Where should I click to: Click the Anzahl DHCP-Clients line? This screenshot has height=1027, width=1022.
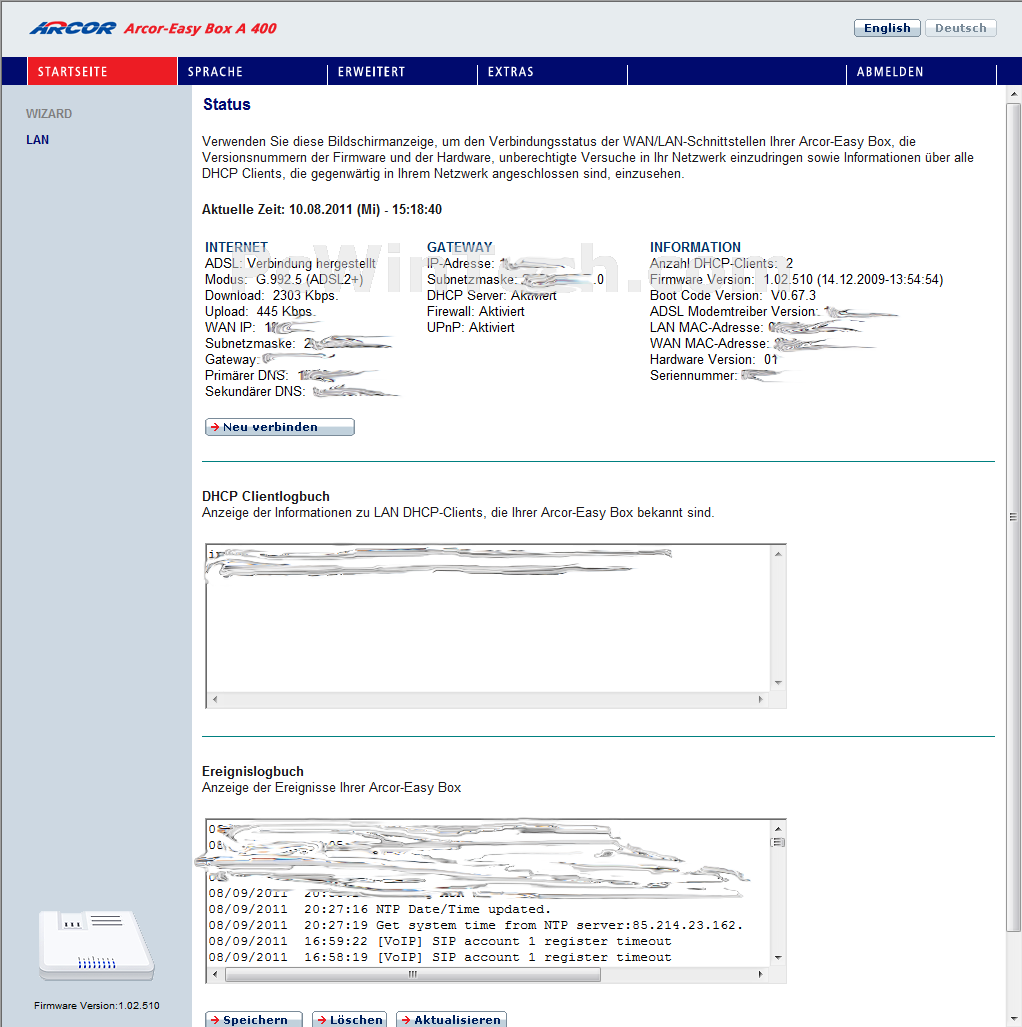pyautogui.click(x=721, y=263)
